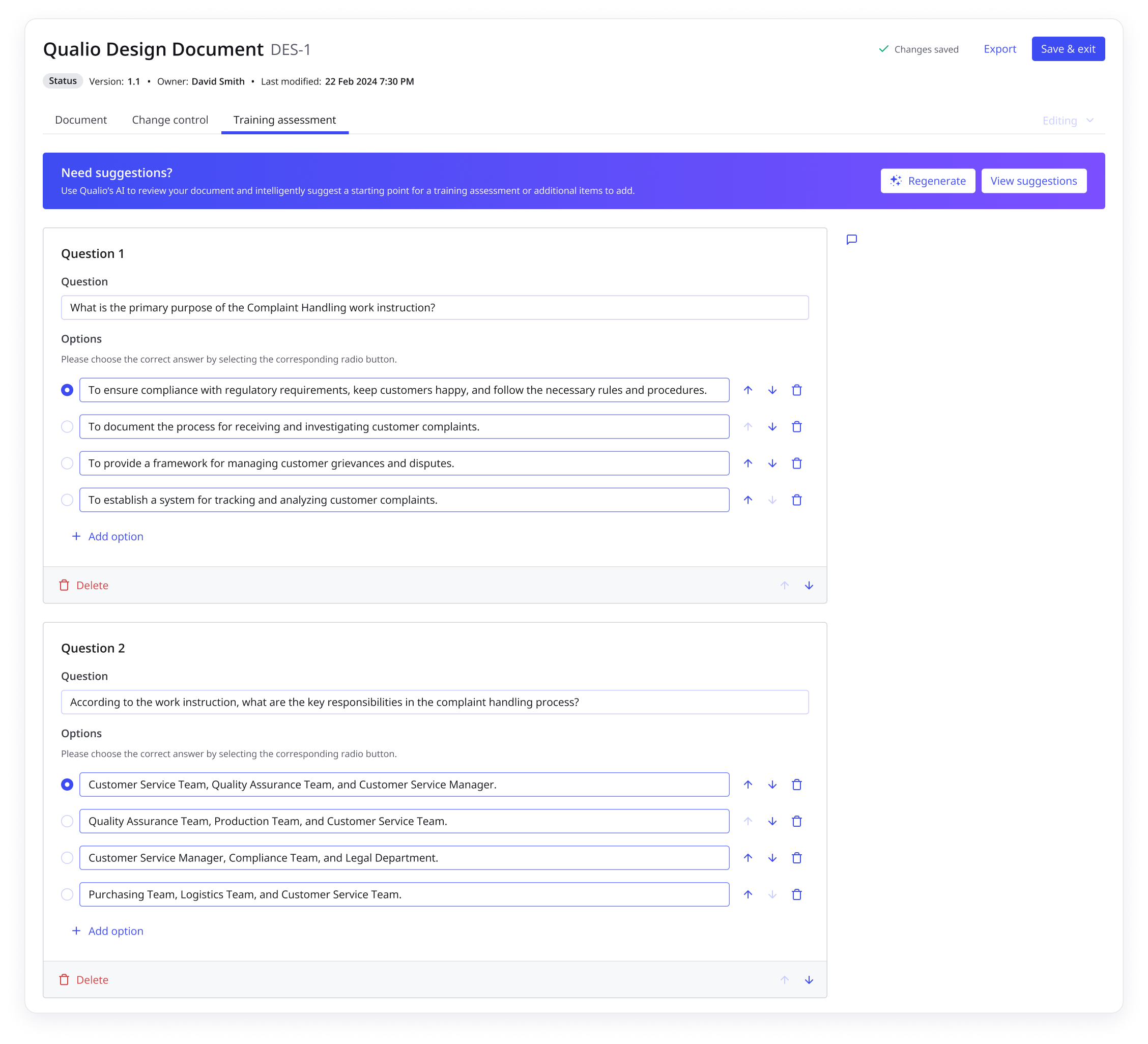Viewport: 1148px width, 1044px height.
Task: Mark the last option of Question 1 correct
Action: point(67,500)
